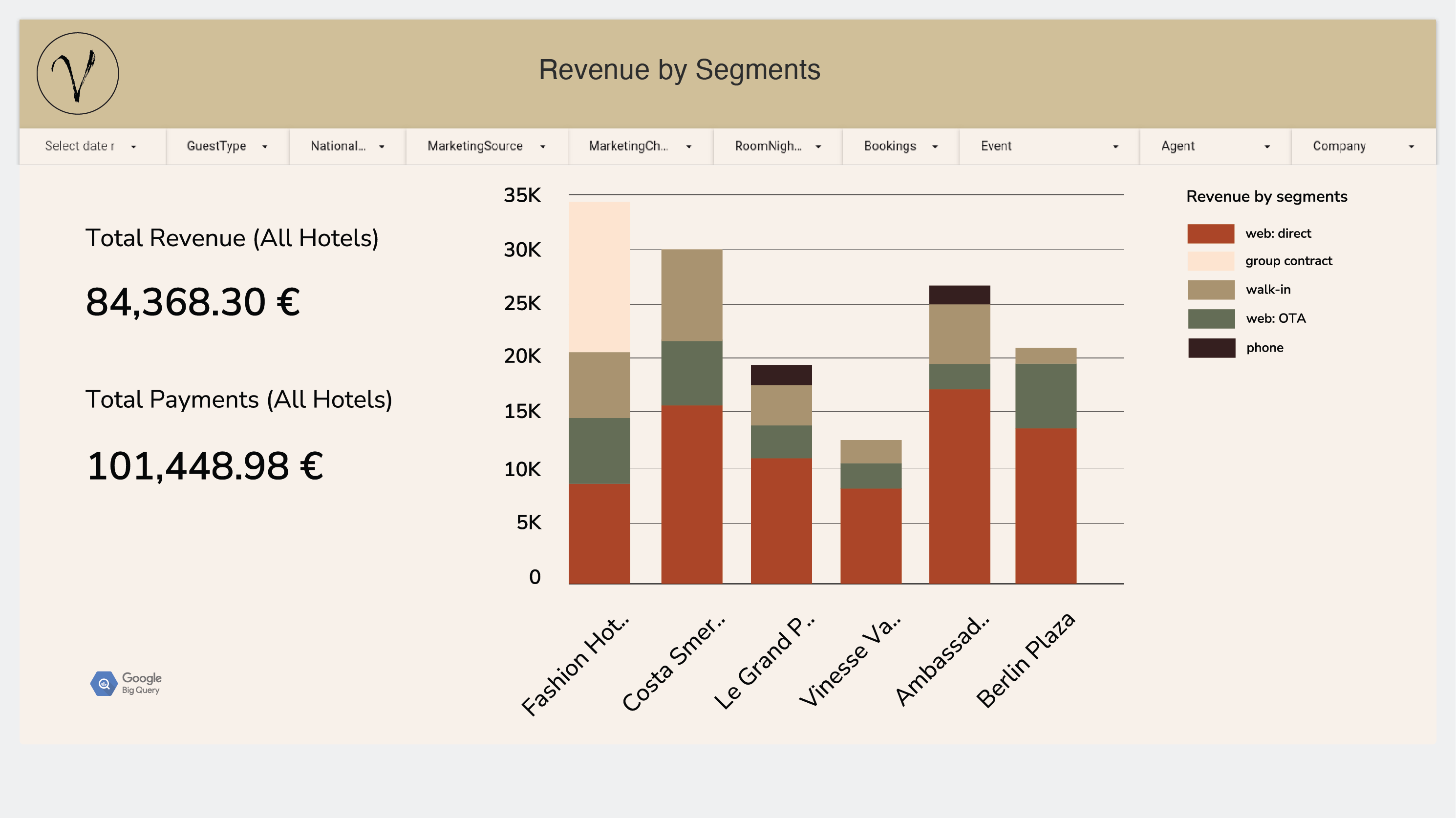Expand the GuestType filter
Image resolution: width=1456 pixels, height=818 pixels.
coord(227,147)
